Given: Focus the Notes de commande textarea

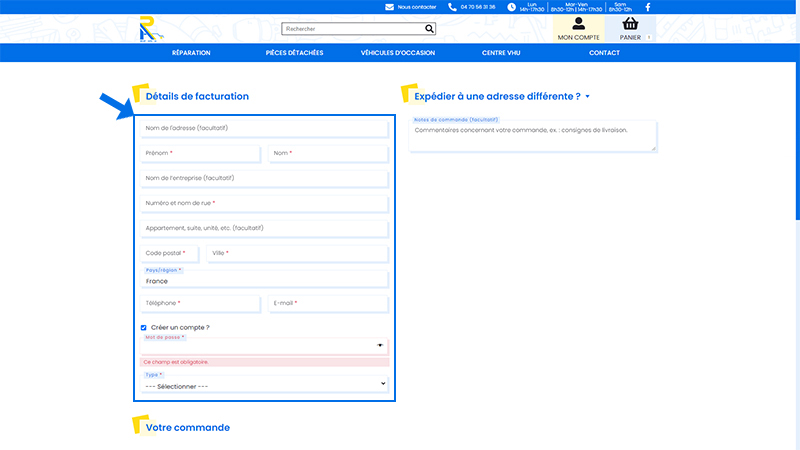Looking at the screenshot, I should coord(533,136).
